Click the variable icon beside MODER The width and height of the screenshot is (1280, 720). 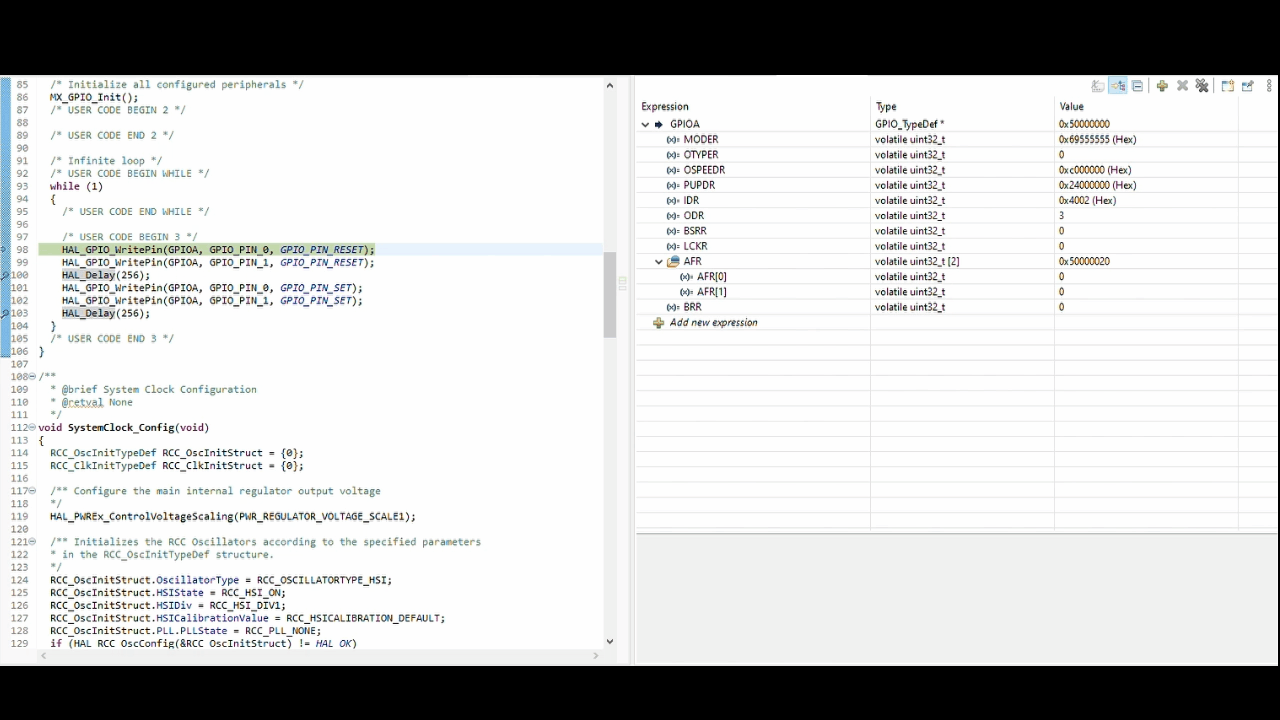[x=673, y=140]
